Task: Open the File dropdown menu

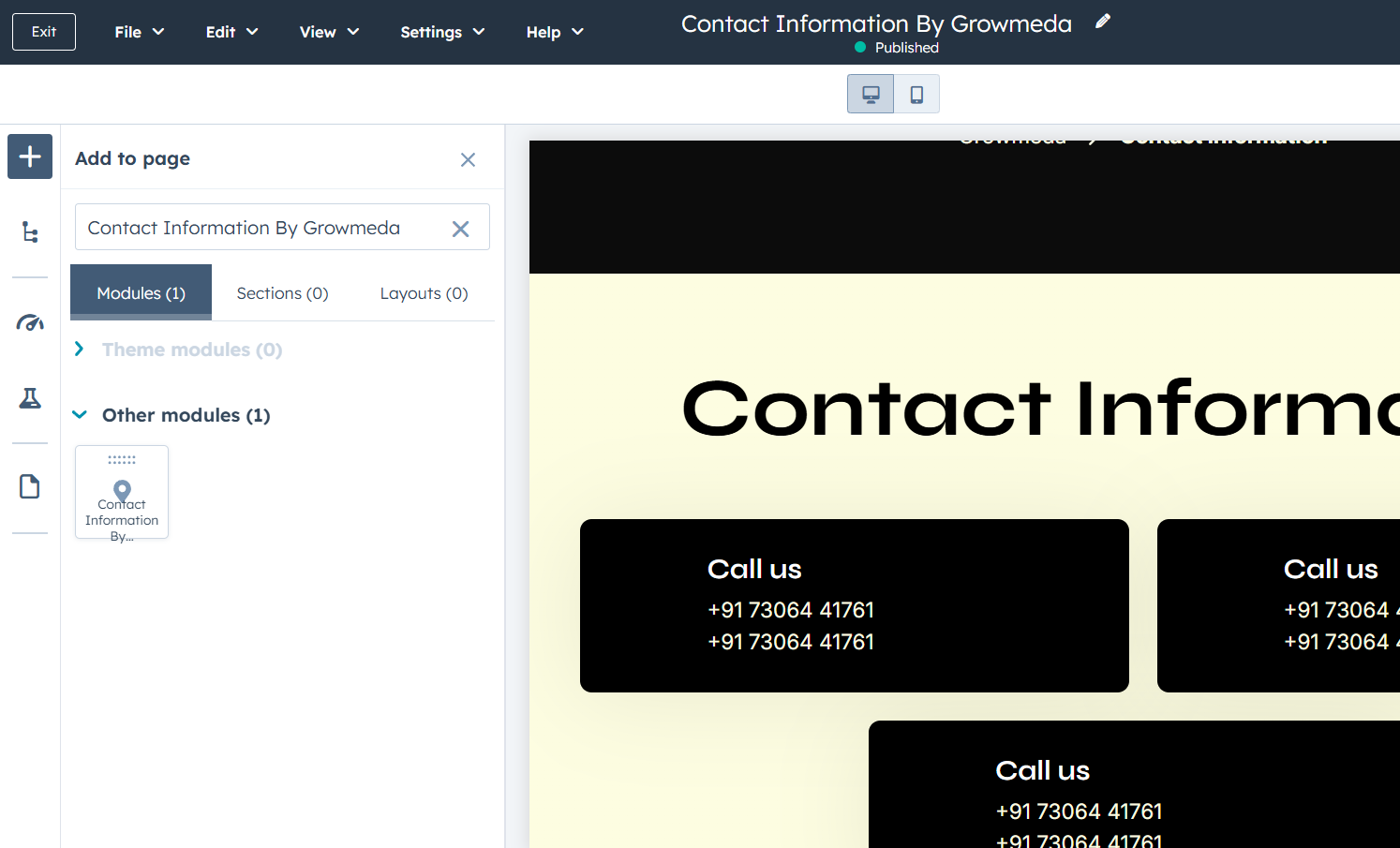Action: [x=139, y=32]
